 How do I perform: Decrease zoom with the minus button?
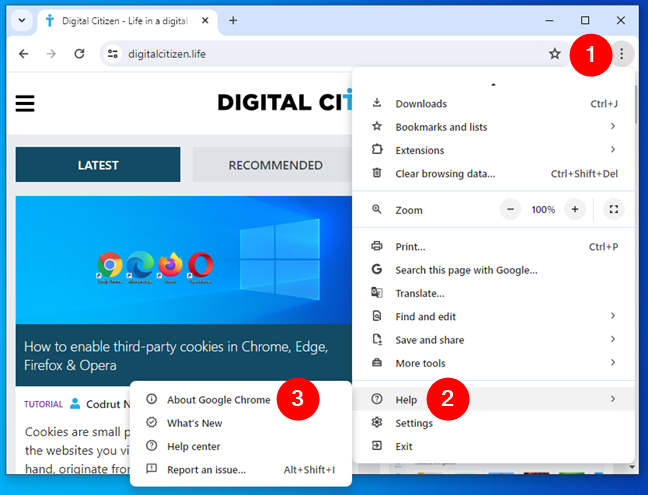pos(510,209)
